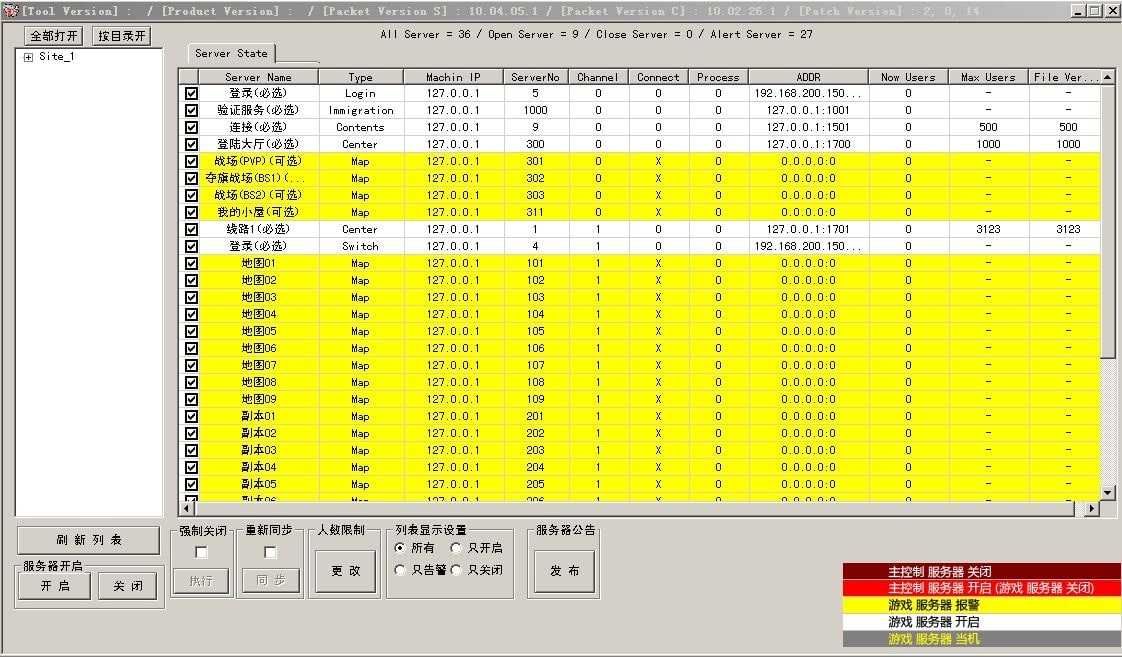The image size is (1122, 657).
Task: Uncheck the 登录(必选) Login server row
Action: point(191,94)
